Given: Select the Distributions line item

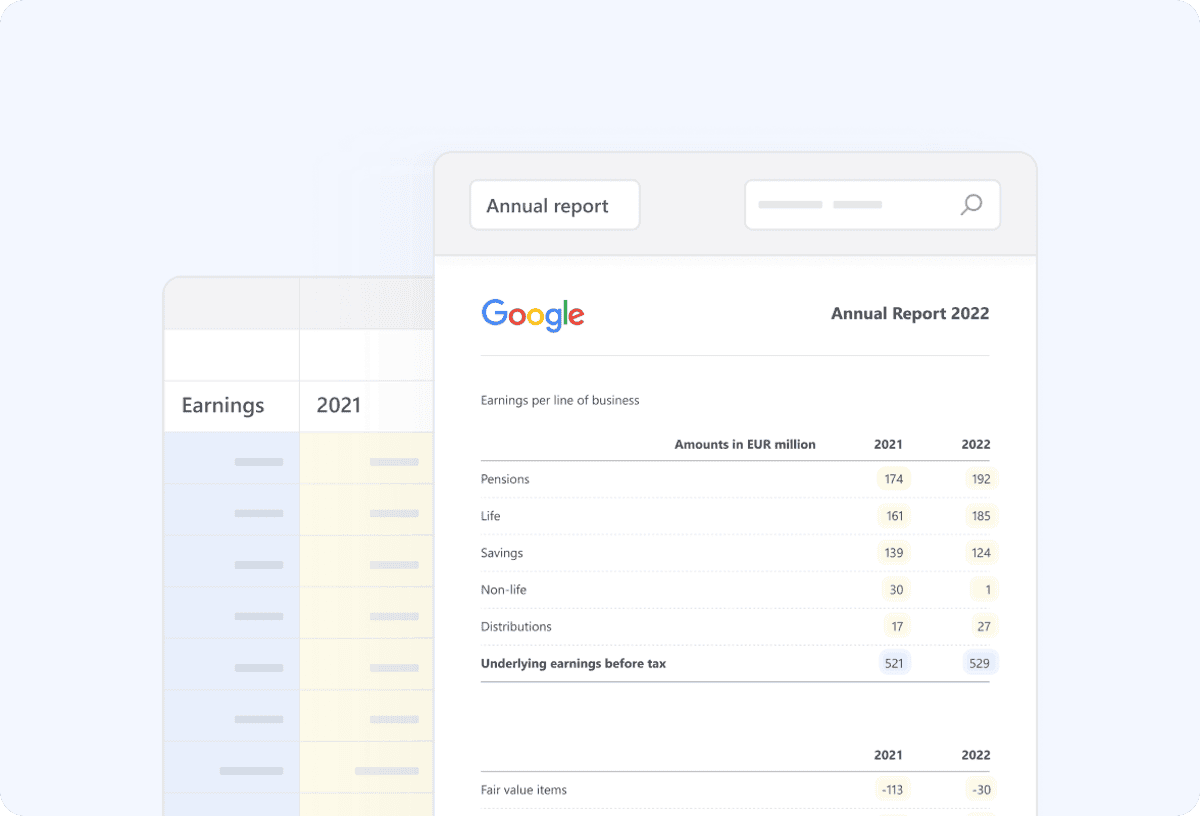Looking at the screenshot, I should click(x=516, y=626).
